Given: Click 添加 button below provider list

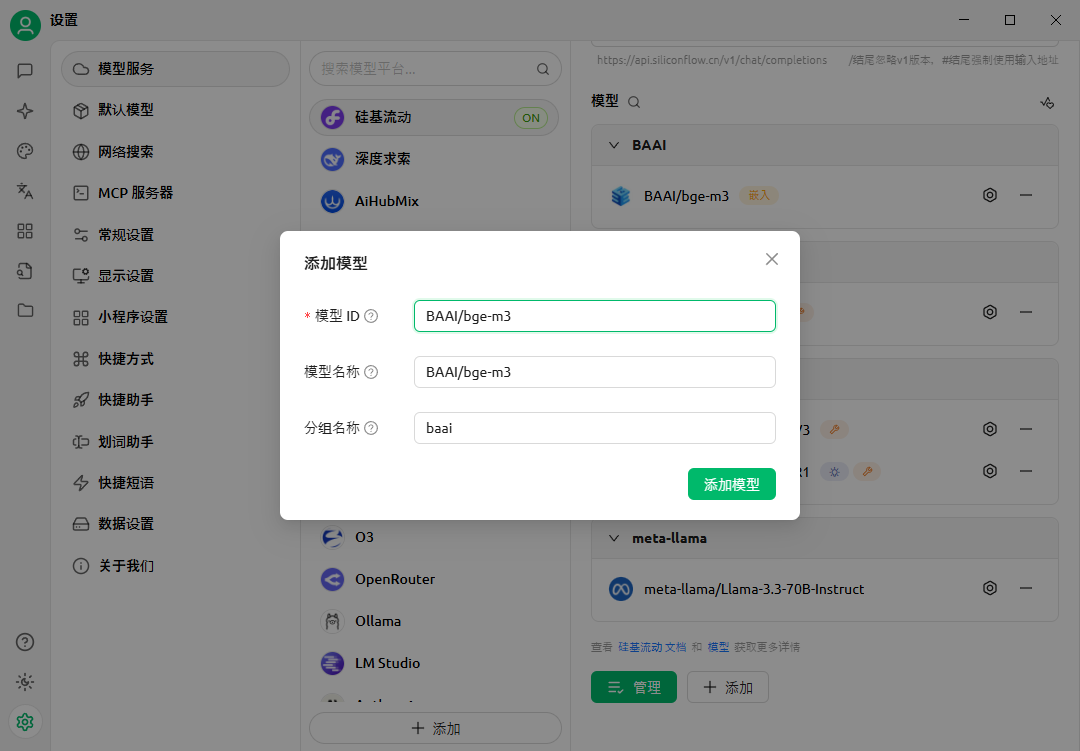Looking at the screenshot, I should [435, 728].
